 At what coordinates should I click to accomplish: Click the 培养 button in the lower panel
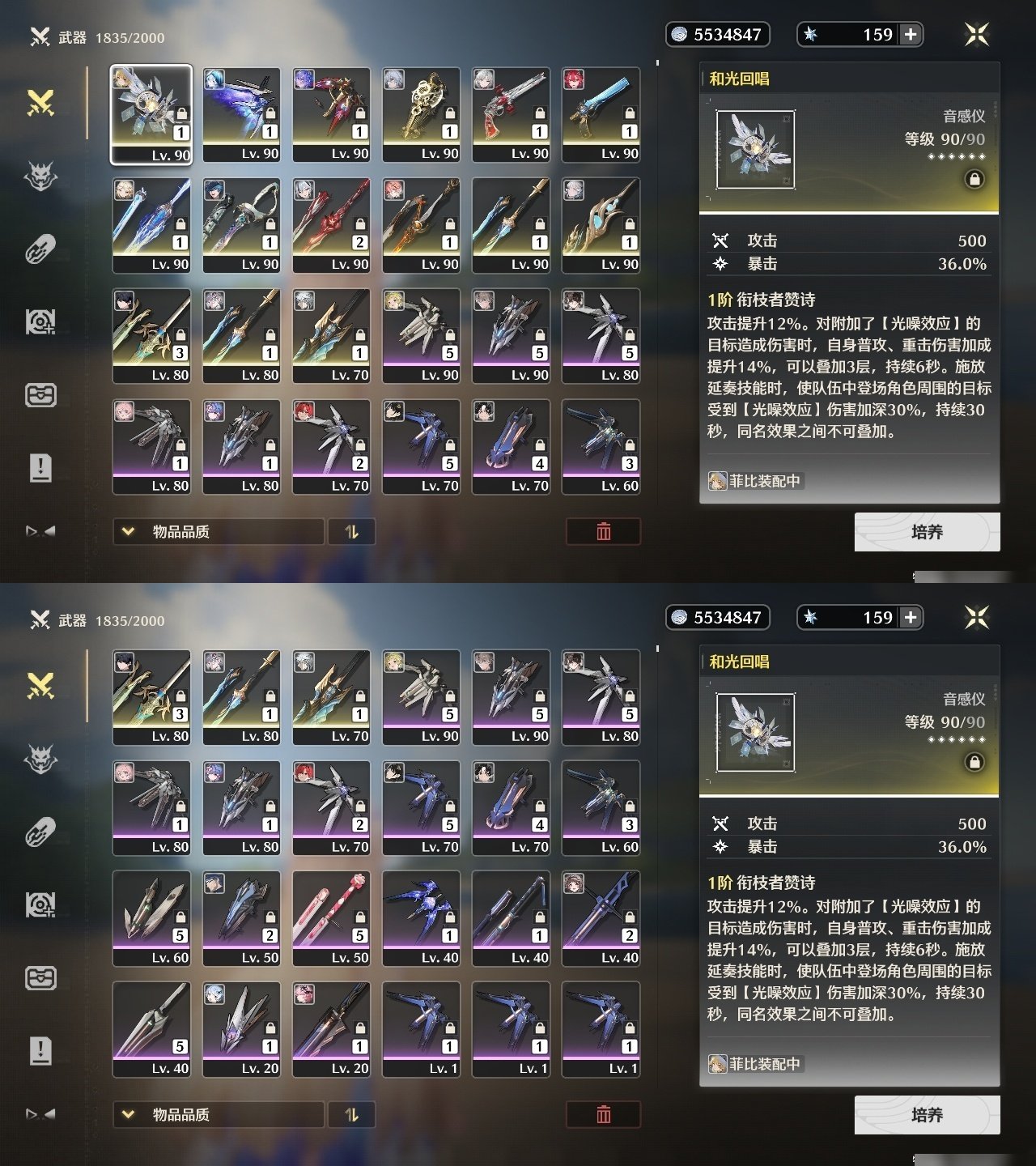pyautogui.click(x=927, y=1115)
